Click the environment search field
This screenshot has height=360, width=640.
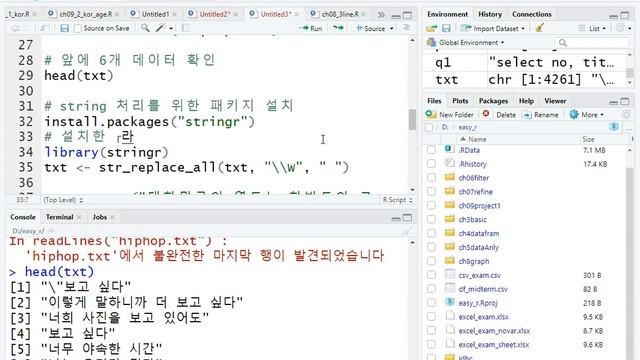[592, 42]
